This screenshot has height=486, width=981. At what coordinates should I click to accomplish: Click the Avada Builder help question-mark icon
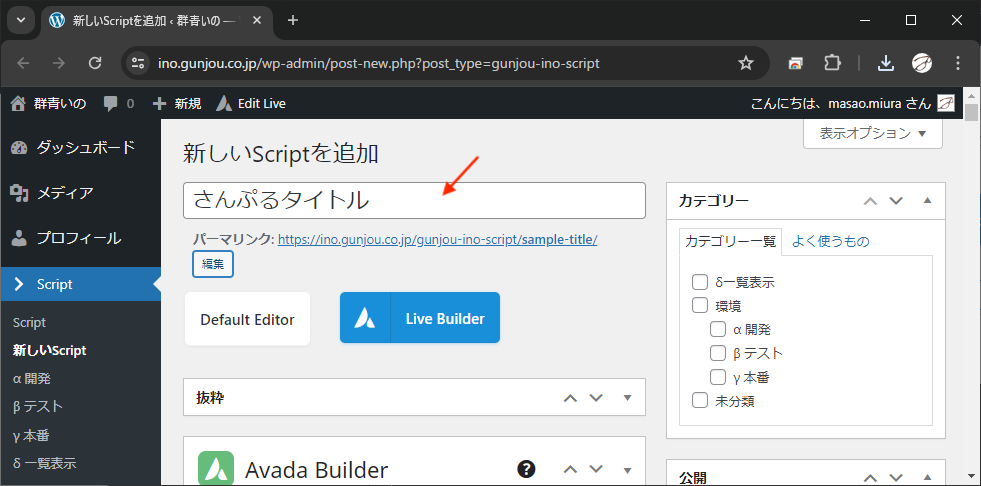coord(526,469)
